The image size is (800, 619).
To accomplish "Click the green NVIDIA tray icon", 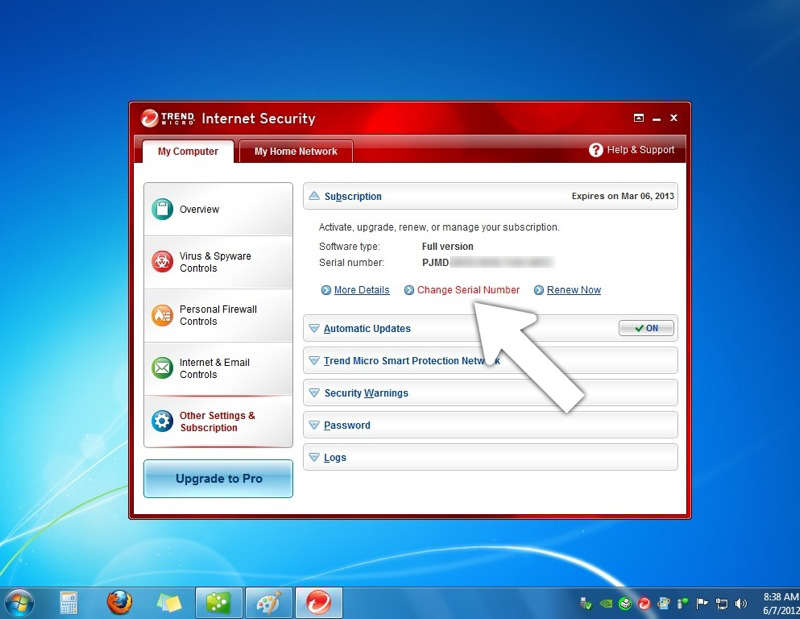I will (606, 604).
